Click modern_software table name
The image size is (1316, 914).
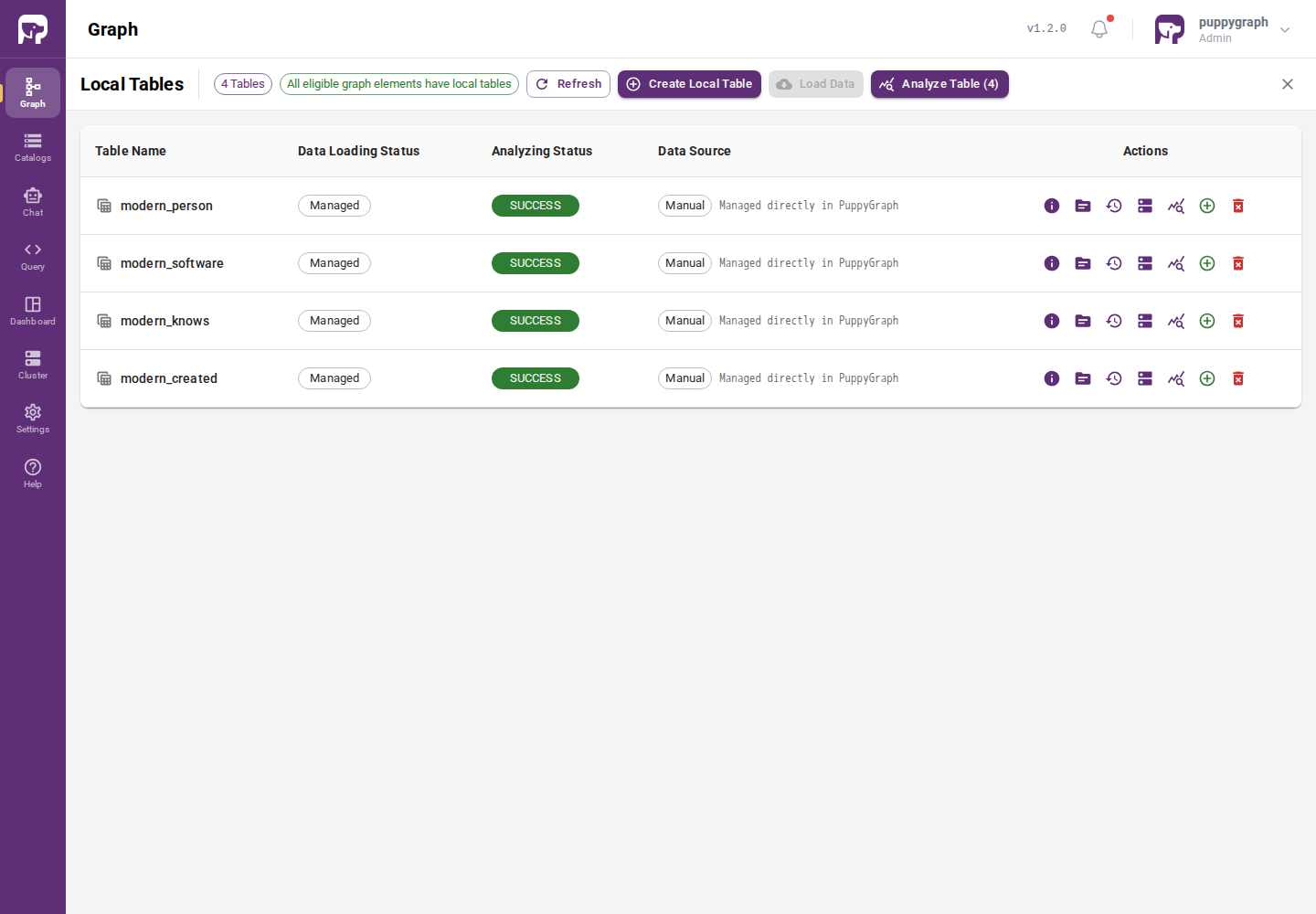tap(172, 263)
